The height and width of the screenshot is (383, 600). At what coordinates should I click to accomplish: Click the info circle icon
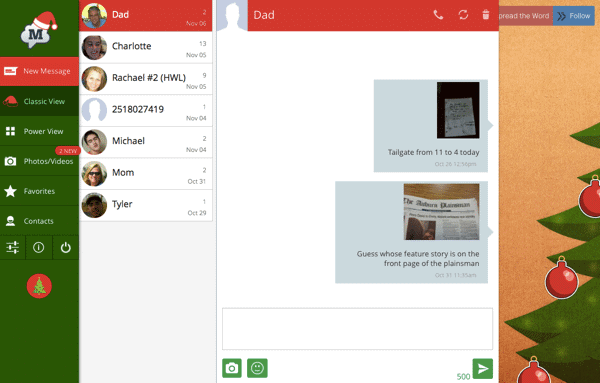click(x=39, y=248)
